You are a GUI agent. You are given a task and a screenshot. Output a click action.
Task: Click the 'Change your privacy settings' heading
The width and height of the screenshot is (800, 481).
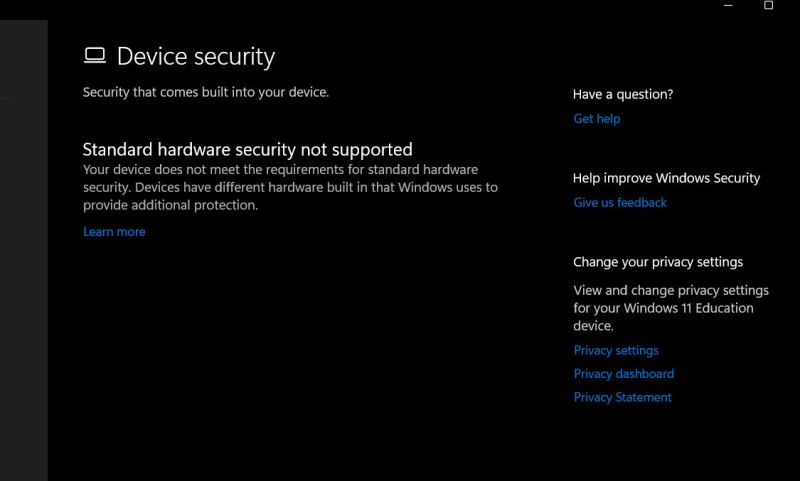pyautogui.click(x=658, y=262)
